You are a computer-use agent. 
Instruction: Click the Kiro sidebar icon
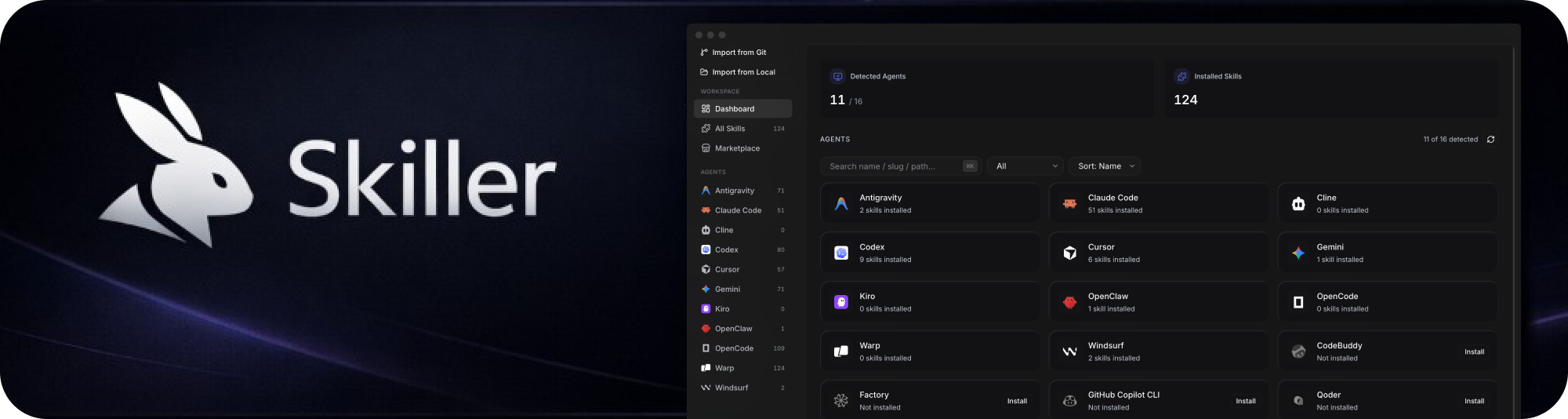click(x=706, y=309)
